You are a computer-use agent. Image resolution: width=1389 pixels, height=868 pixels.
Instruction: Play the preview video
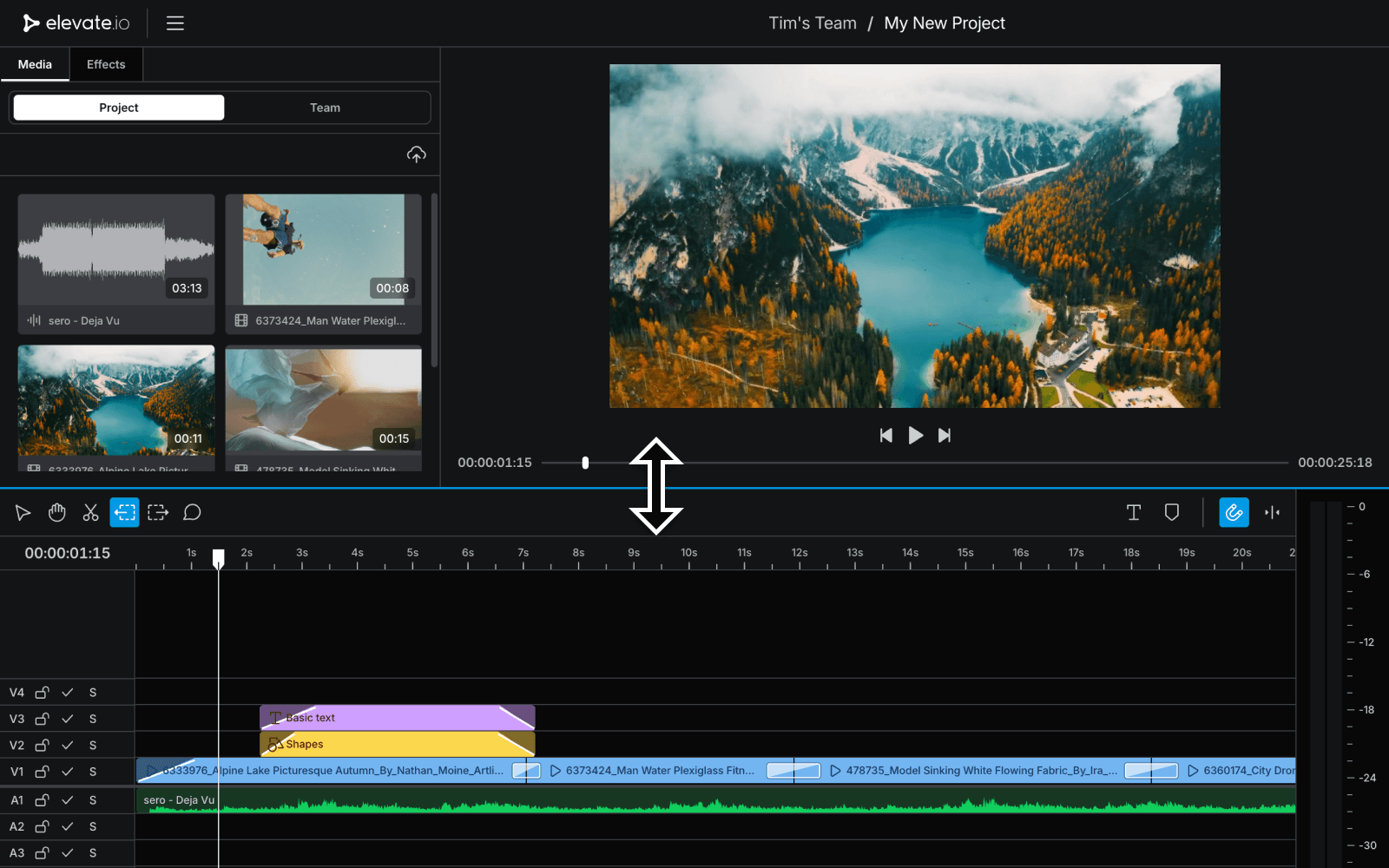915,436
